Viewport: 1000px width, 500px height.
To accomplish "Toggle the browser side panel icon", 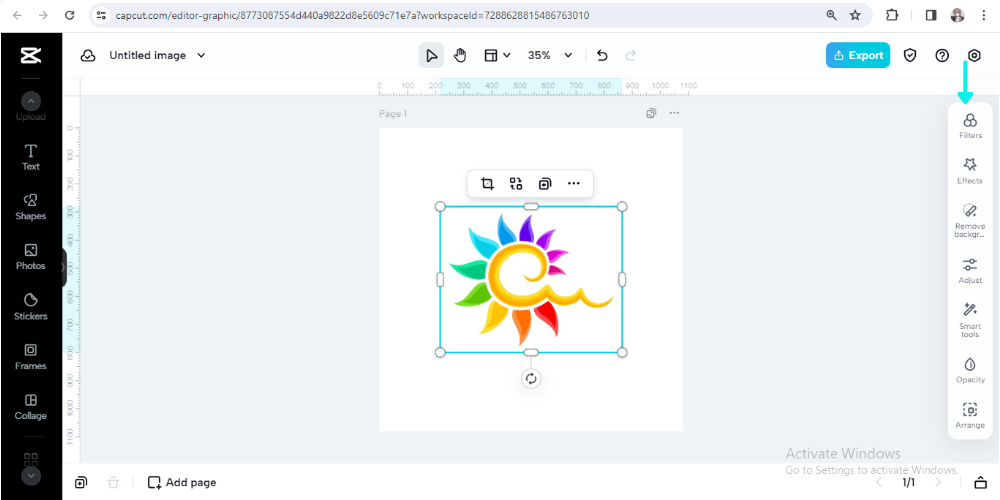I will point(931,15).
